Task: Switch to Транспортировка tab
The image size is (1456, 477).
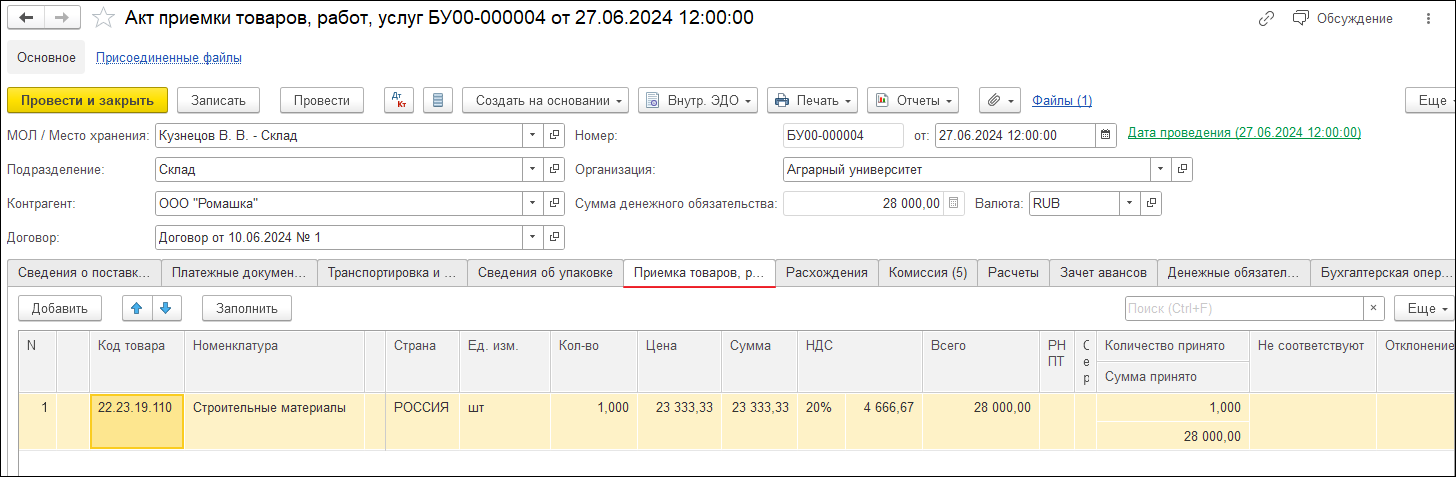Action: point(392,272)
